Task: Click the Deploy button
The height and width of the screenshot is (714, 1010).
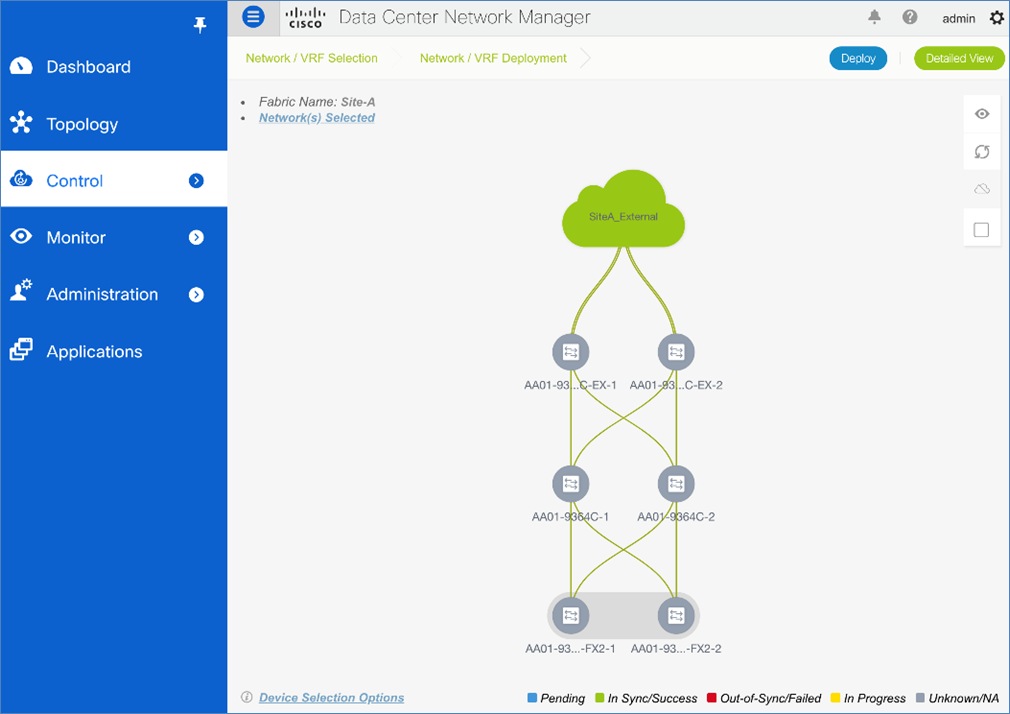Action: coord(858,58)
